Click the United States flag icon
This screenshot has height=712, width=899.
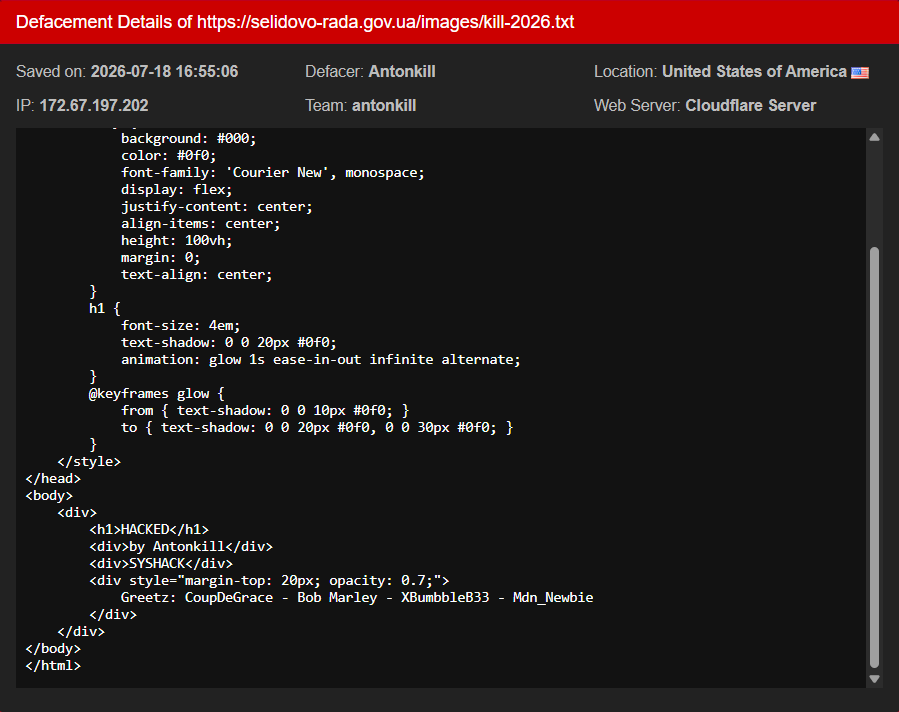[860, 72]
